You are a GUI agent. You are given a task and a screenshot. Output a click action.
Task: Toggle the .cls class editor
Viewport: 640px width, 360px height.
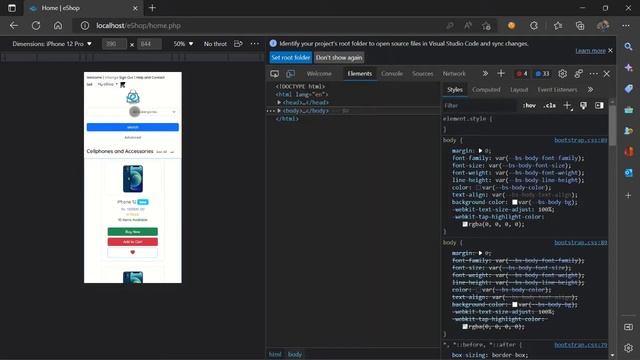[x=549, y=106]
